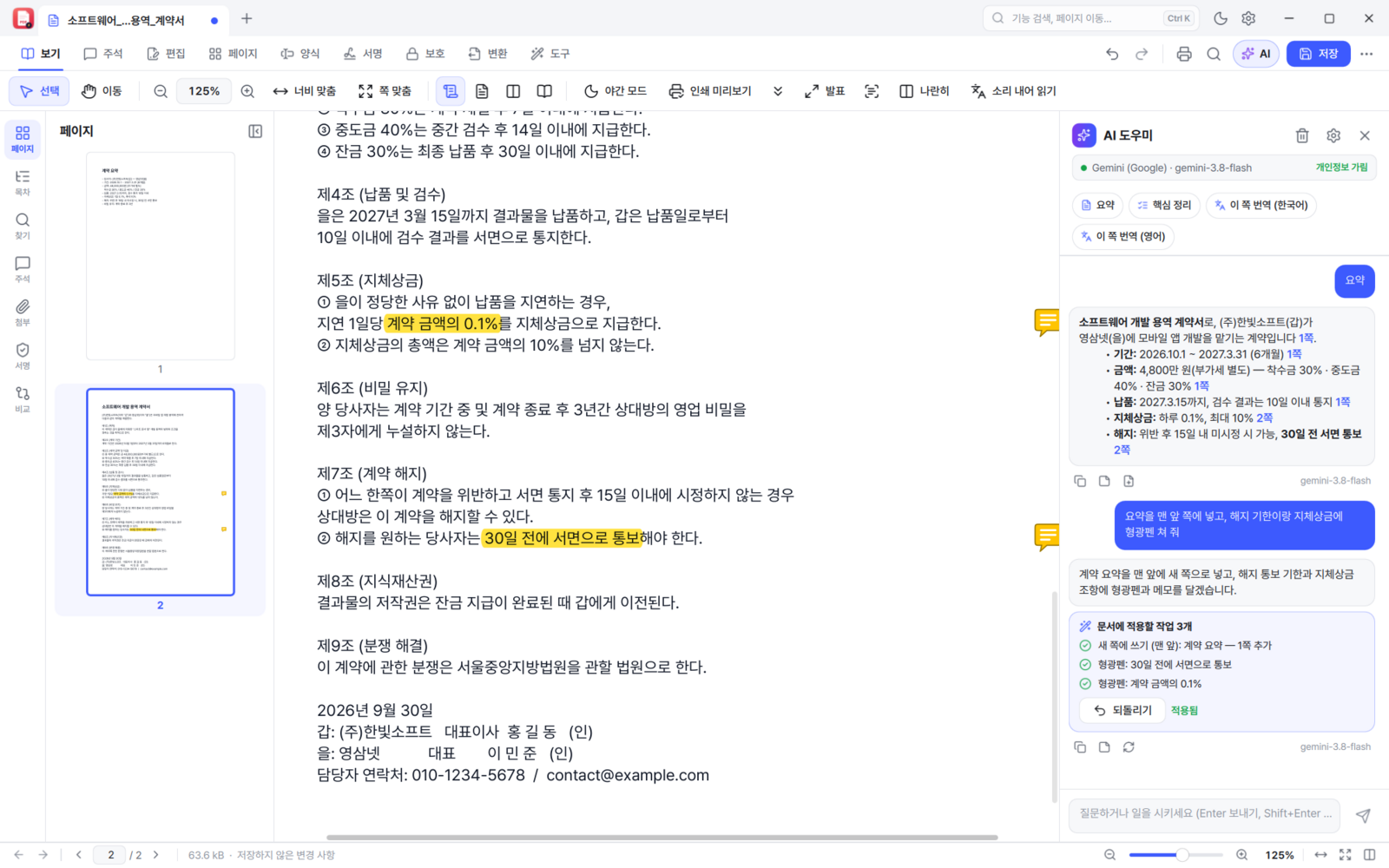
Task: Open the 비교 compare sidebar panel
Action: [23, 399]
